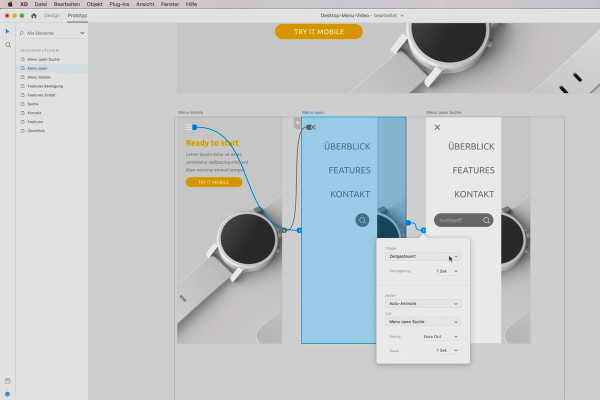Click the blue Menu open artboard title
Viewport: 600px width, 400px height.
click(x=313, y=113)
